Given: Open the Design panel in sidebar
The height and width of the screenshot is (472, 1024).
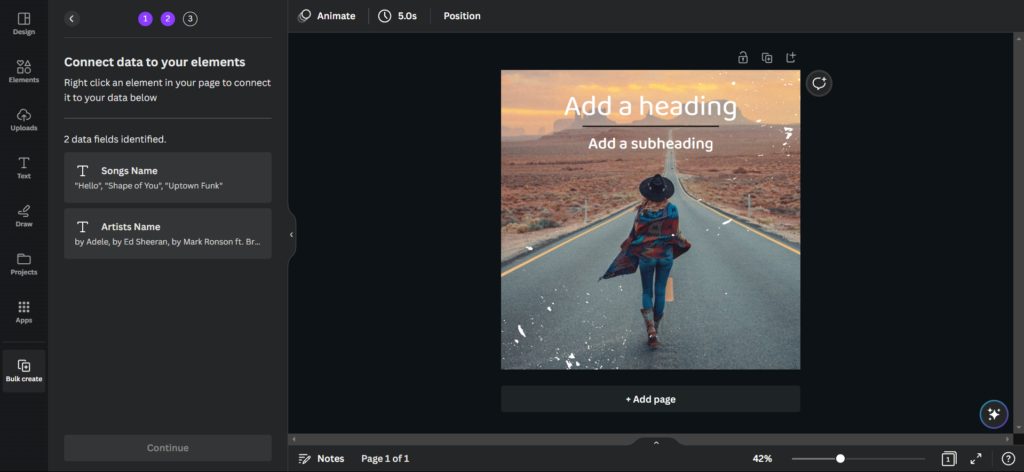Looking at the screenshot, I should coord(24,24).
